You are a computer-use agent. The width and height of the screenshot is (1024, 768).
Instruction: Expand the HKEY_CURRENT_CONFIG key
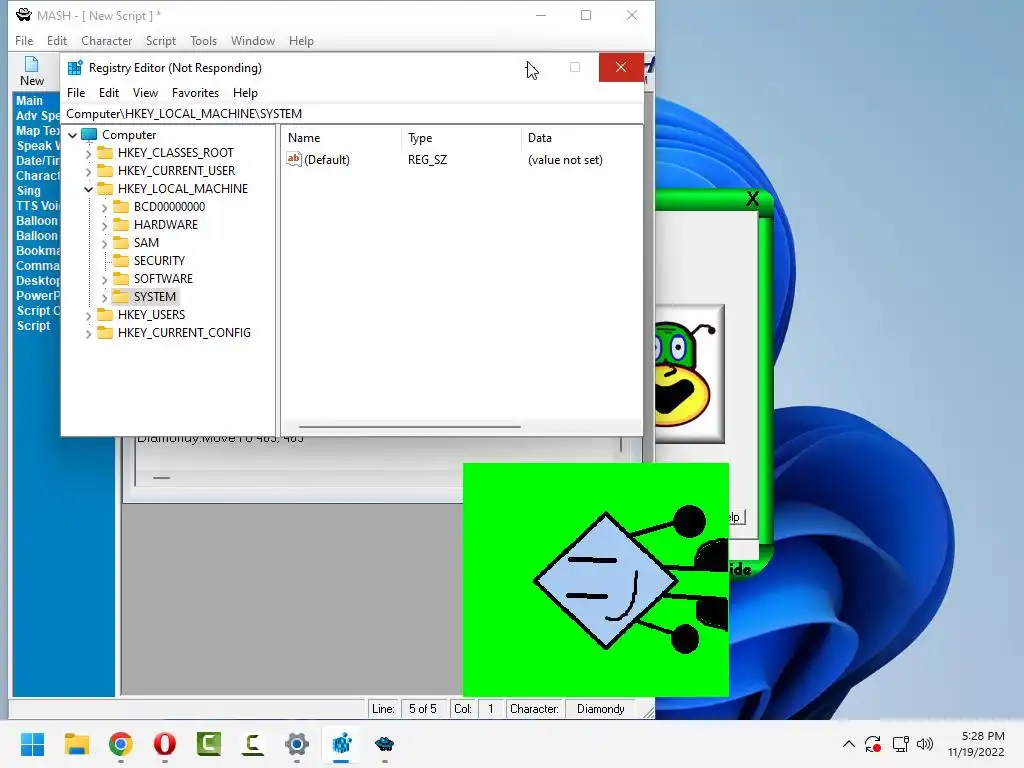[88, 333]
